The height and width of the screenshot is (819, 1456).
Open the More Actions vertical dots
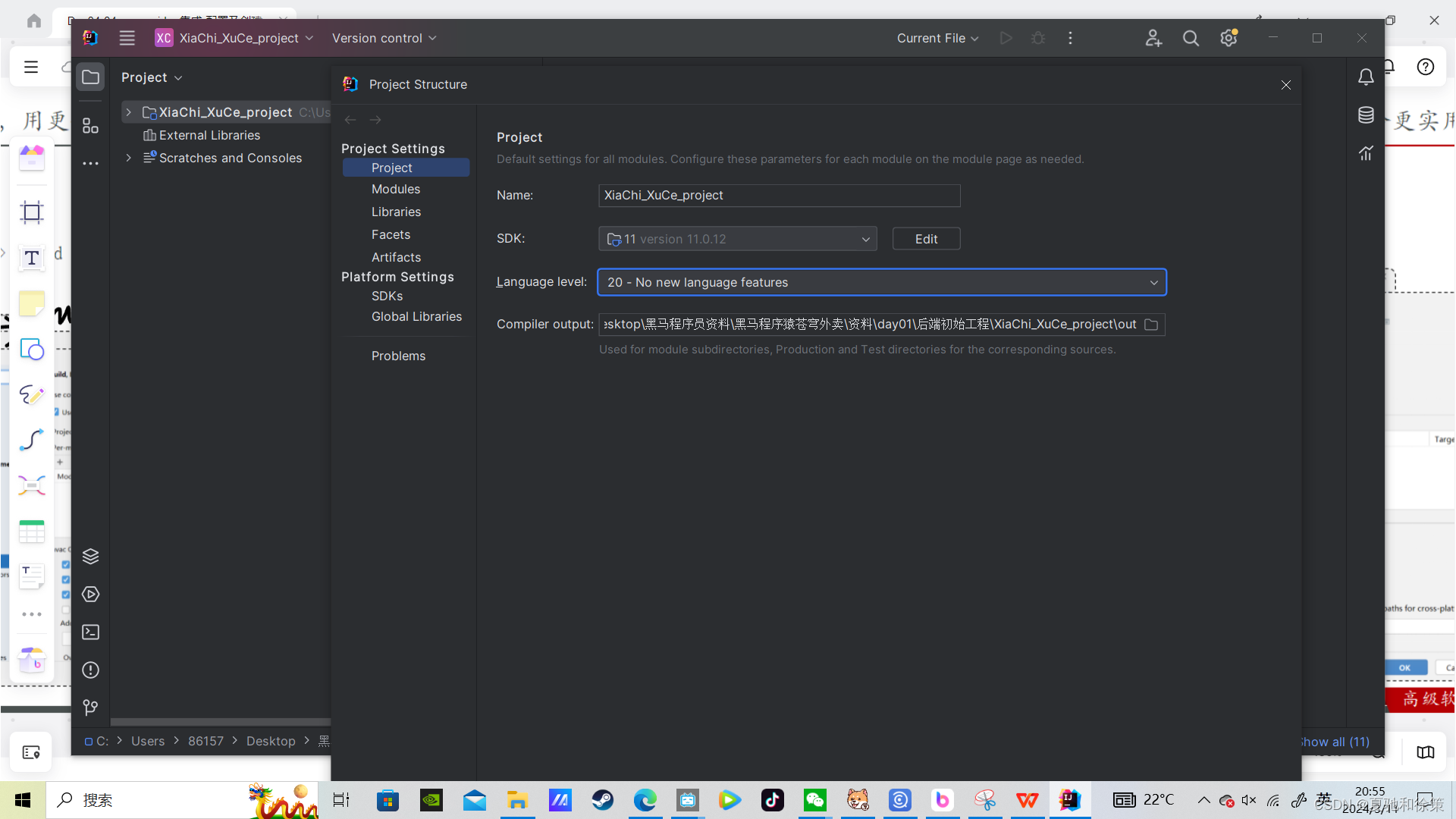1070,38
